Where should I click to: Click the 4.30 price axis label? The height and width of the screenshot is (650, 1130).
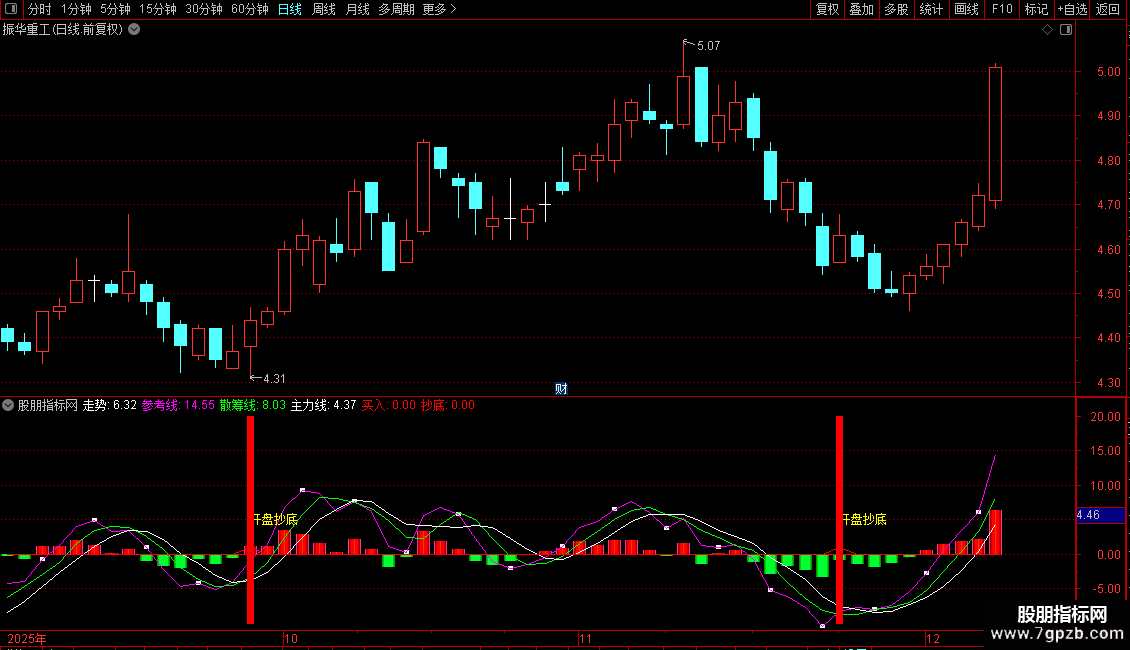click(x=1108, y=383)
